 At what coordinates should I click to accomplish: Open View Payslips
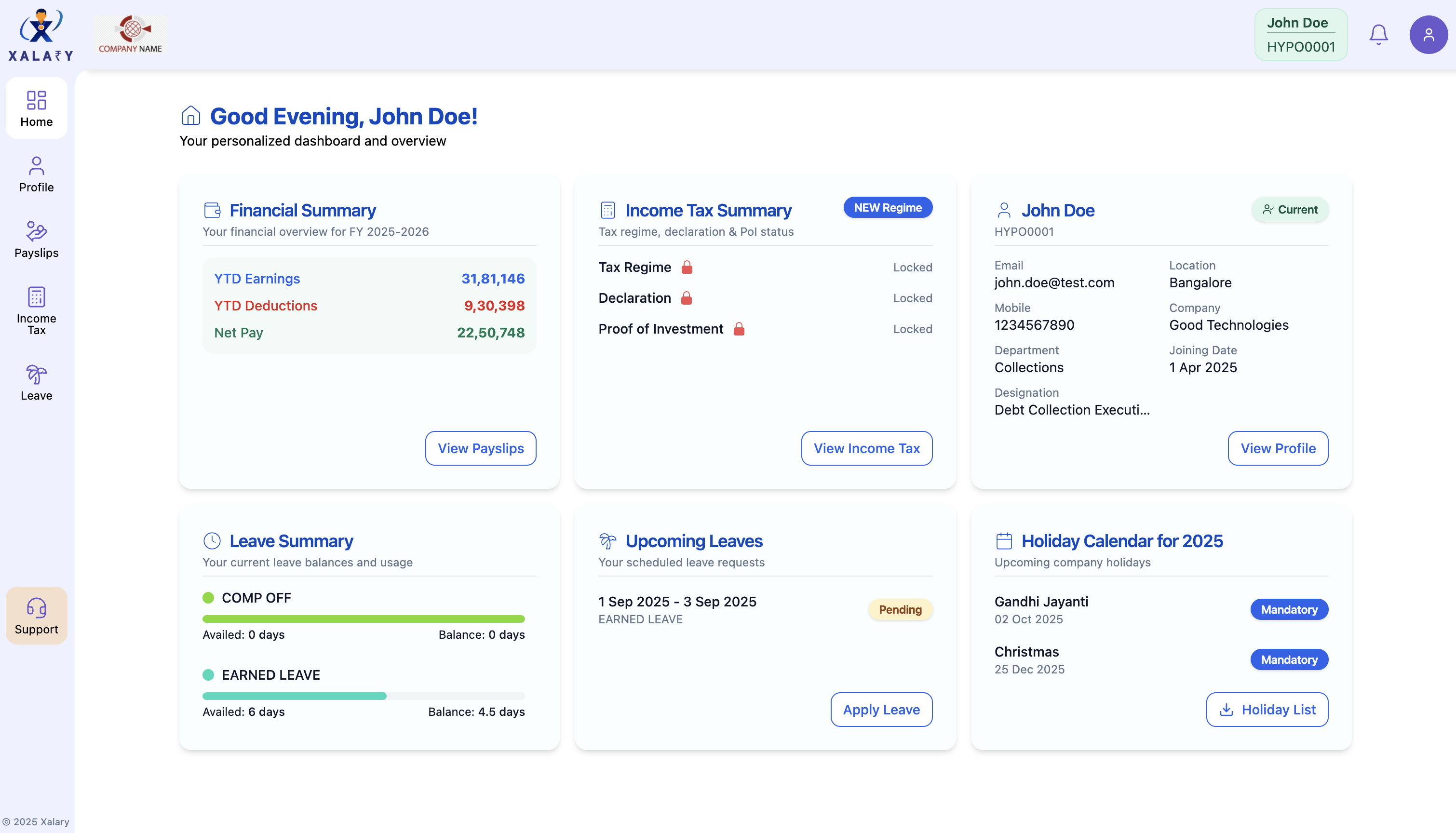481,448
